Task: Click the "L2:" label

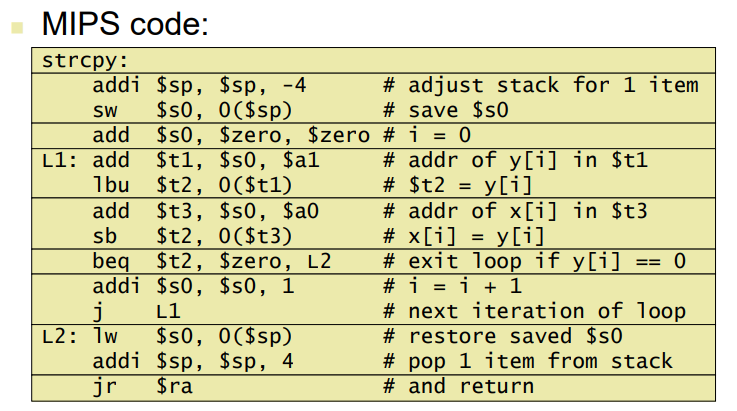Action: [x=60, y=336]
